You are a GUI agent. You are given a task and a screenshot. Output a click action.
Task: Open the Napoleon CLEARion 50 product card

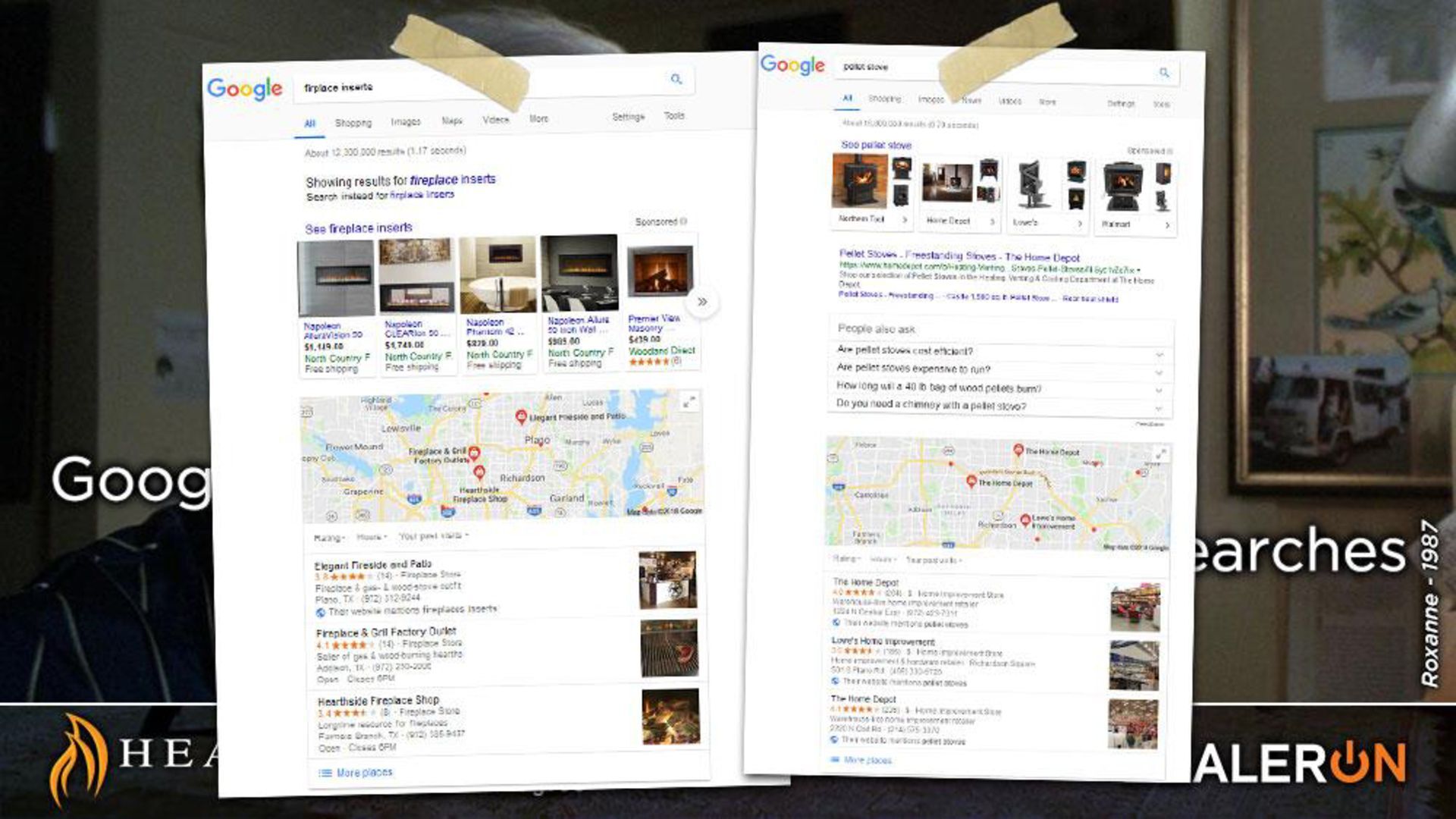(x=417, y=306)
